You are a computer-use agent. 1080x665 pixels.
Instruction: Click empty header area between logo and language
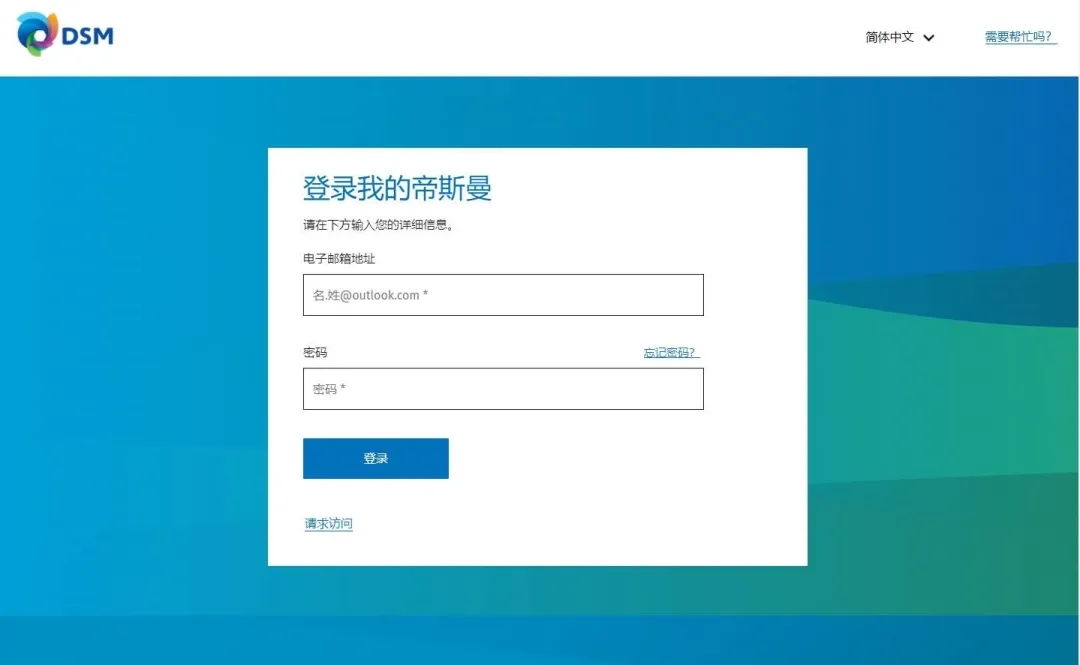click(x=480, y=37)
